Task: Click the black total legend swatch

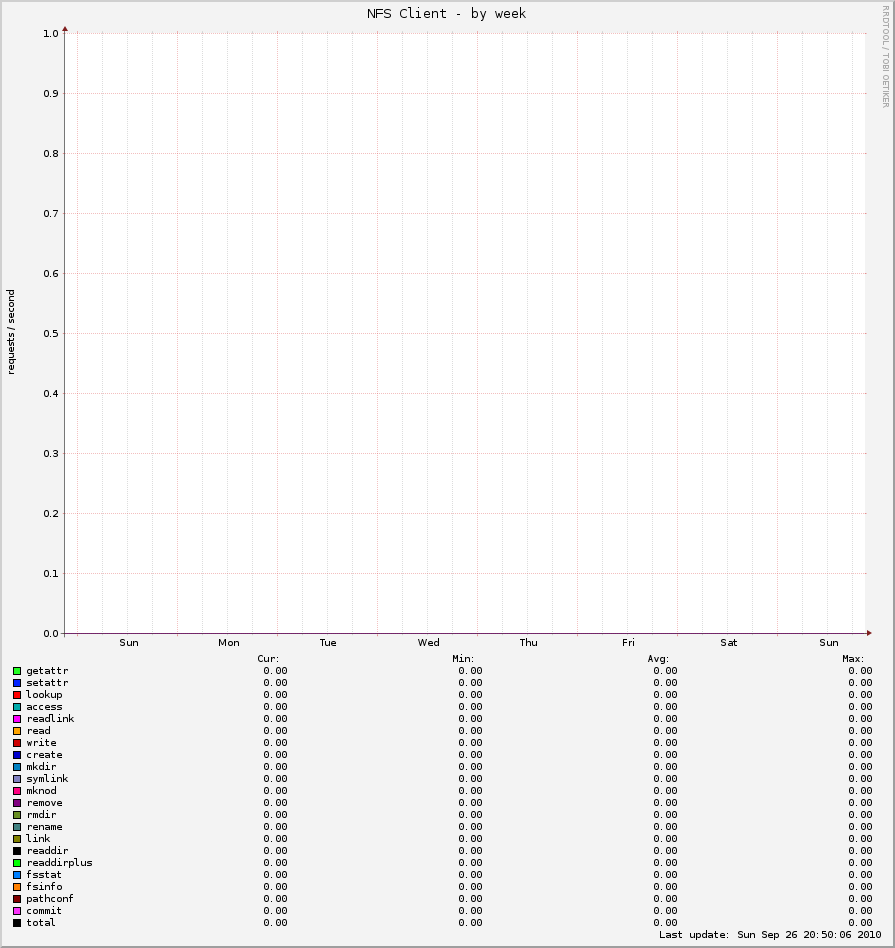Action: click(17, 923)
